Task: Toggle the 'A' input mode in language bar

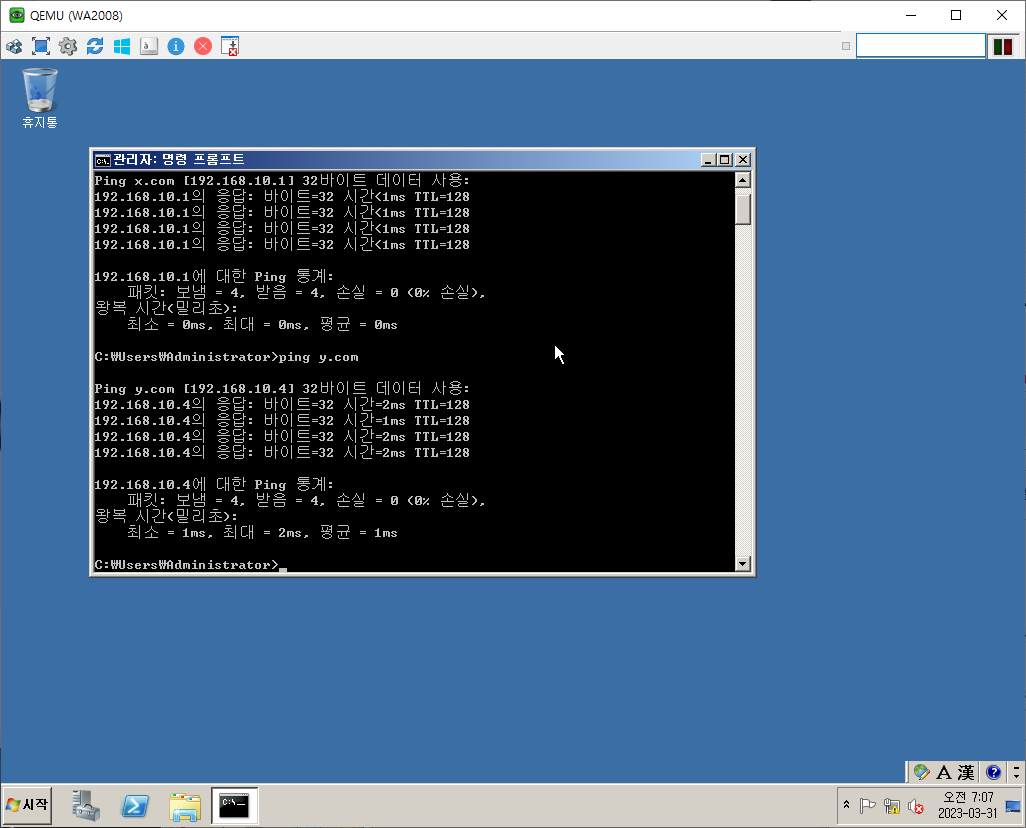Action: tap(944, 772)
